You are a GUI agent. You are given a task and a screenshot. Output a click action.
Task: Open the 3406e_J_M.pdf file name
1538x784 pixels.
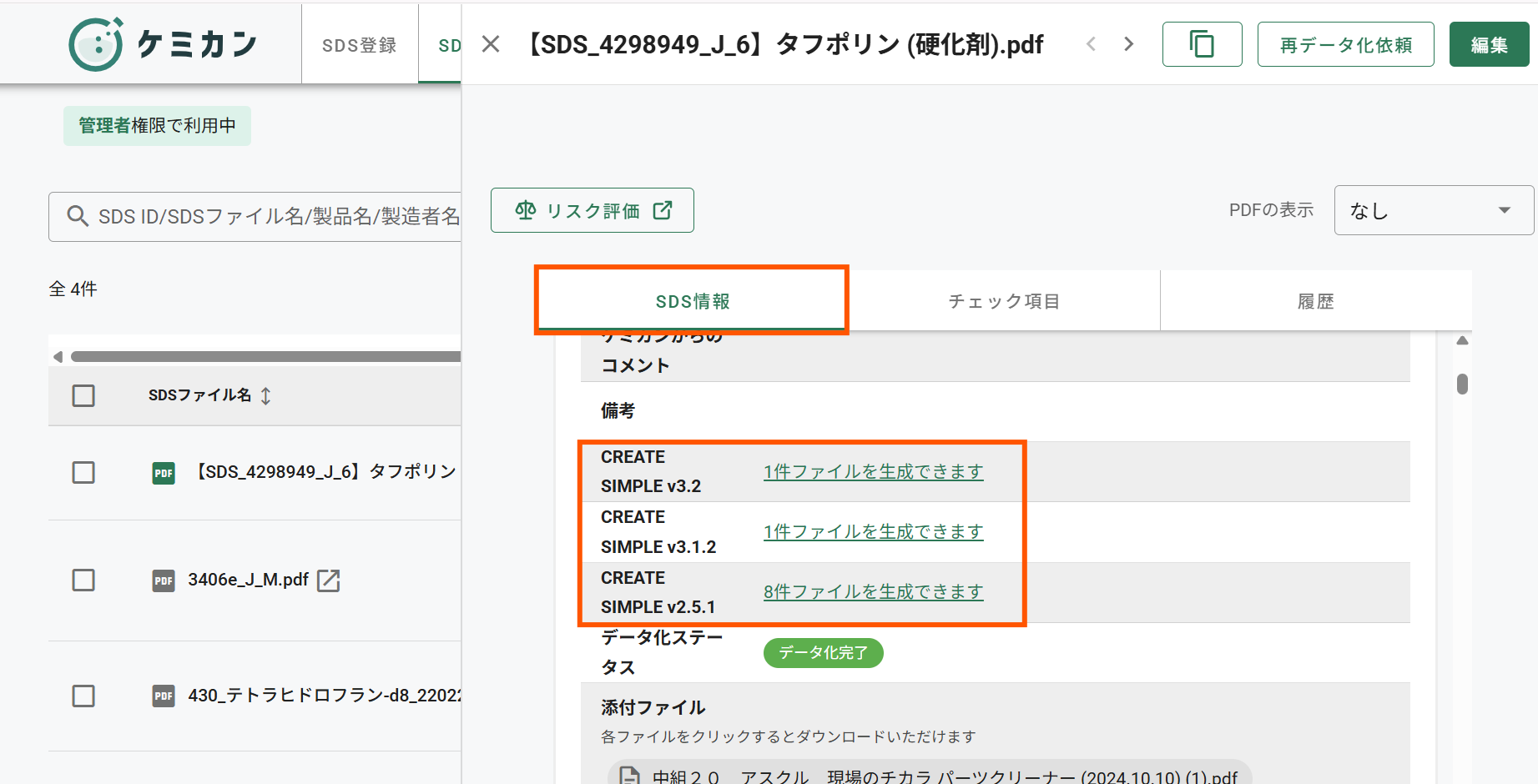(x=249, y=580)
